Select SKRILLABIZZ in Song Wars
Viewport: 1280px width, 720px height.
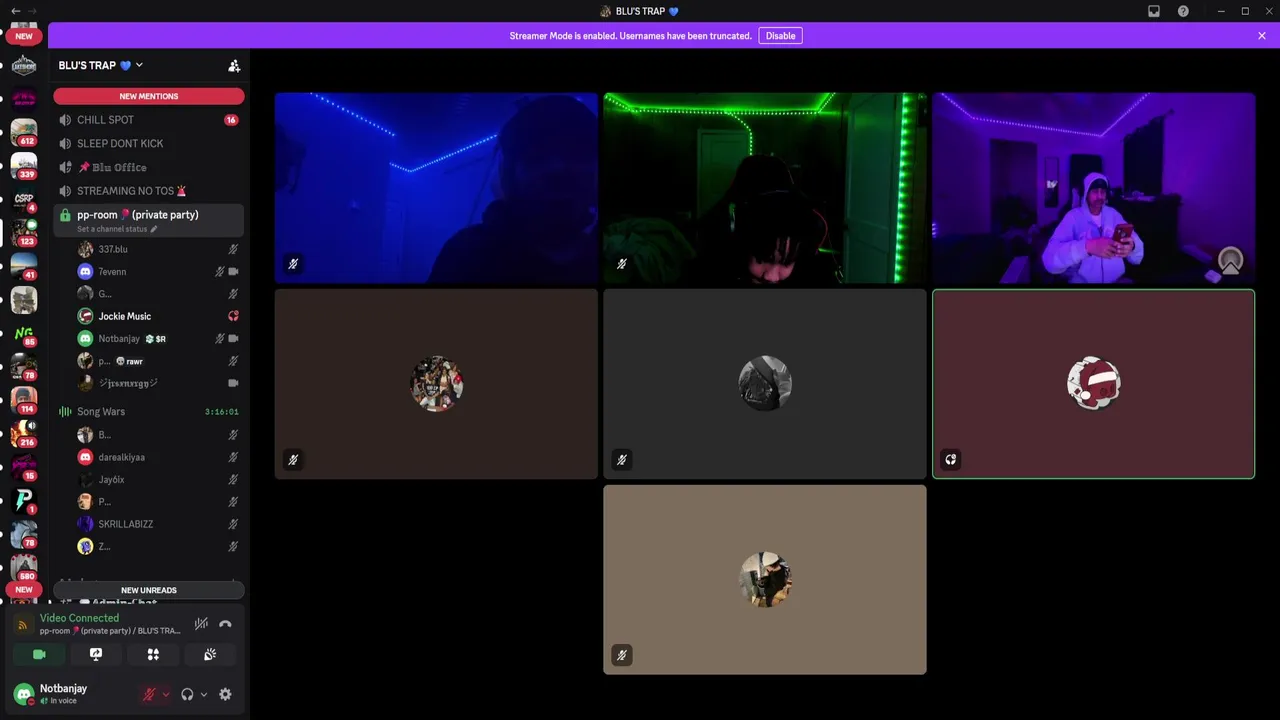tap(158, 524)
